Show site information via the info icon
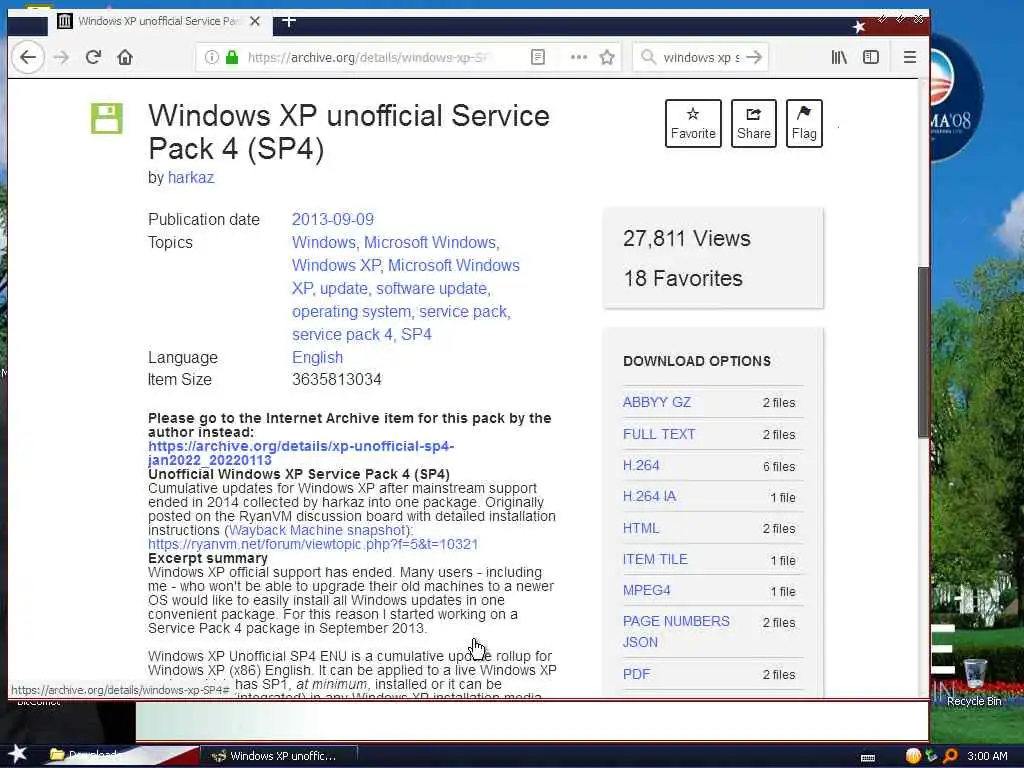The height and width of the screenshot is (768, 1024). pyautogui.click(x=212, y=57)
